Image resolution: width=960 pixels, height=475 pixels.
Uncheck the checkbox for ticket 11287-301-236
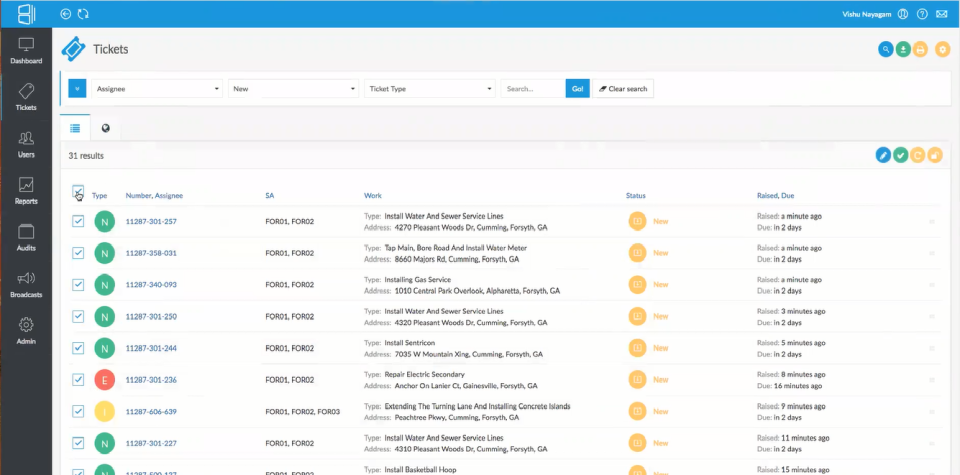(x=78, y=380)
